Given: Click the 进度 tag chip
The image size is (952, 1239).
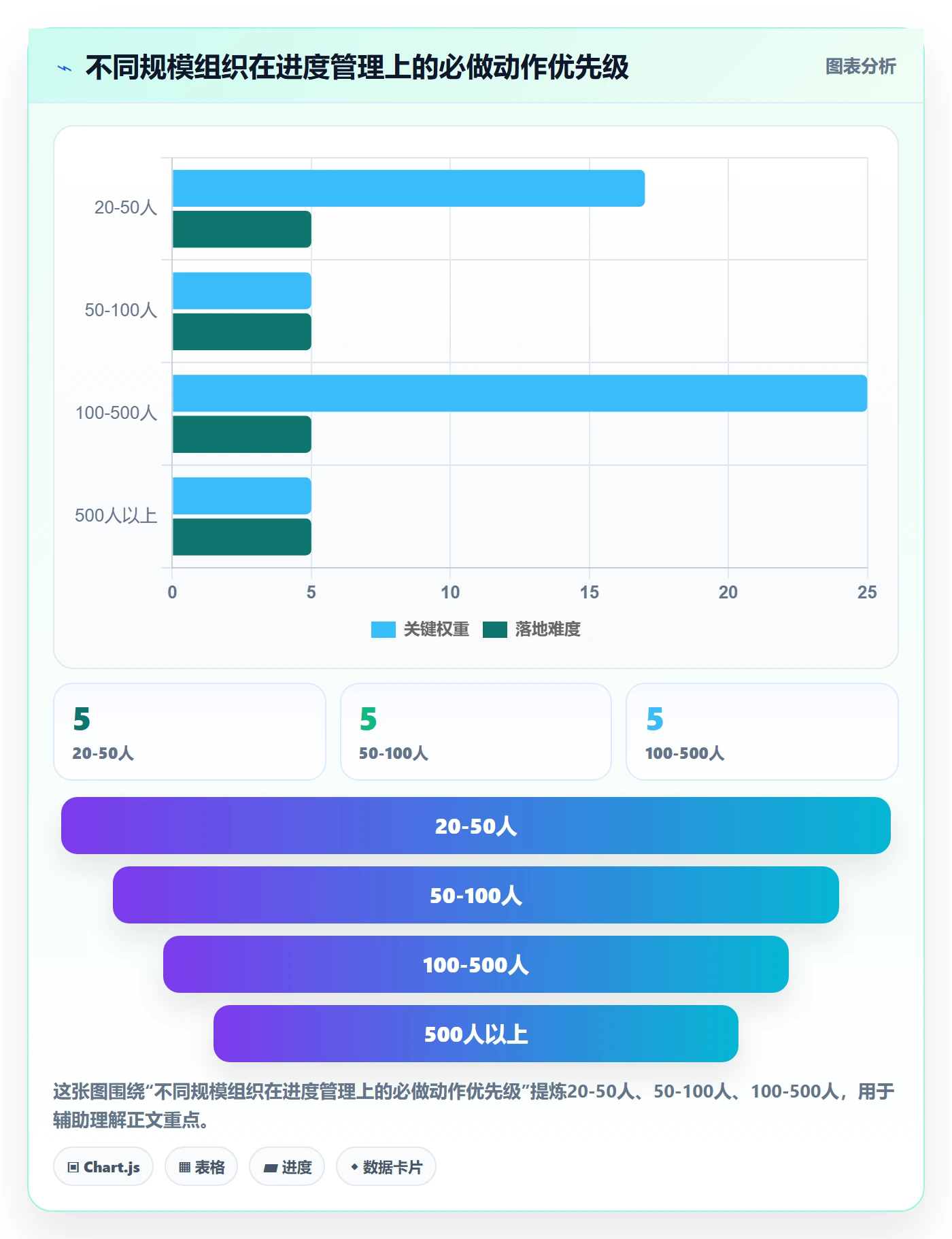Looking at the screenshot, I should point(287,1167).
